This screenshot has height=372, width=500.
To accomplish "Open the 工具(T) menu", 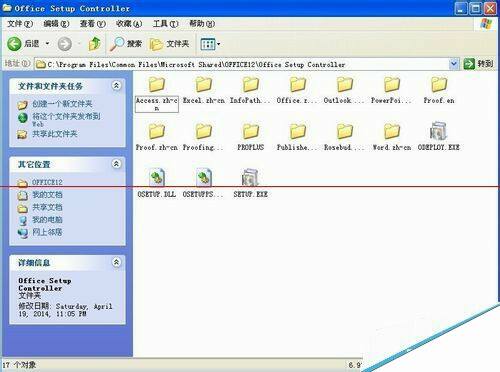I will pyautogui.click(x=166, y=24).
